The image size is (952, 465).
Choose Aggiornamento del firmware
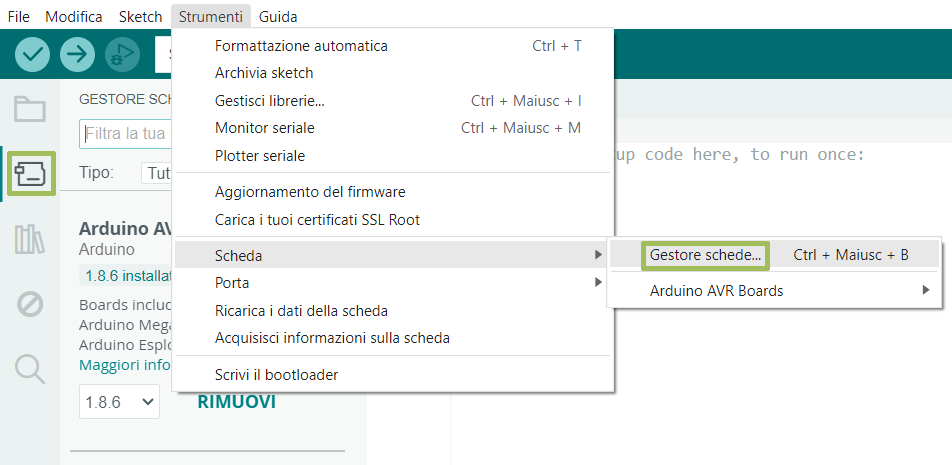click(x=393, y=192)
